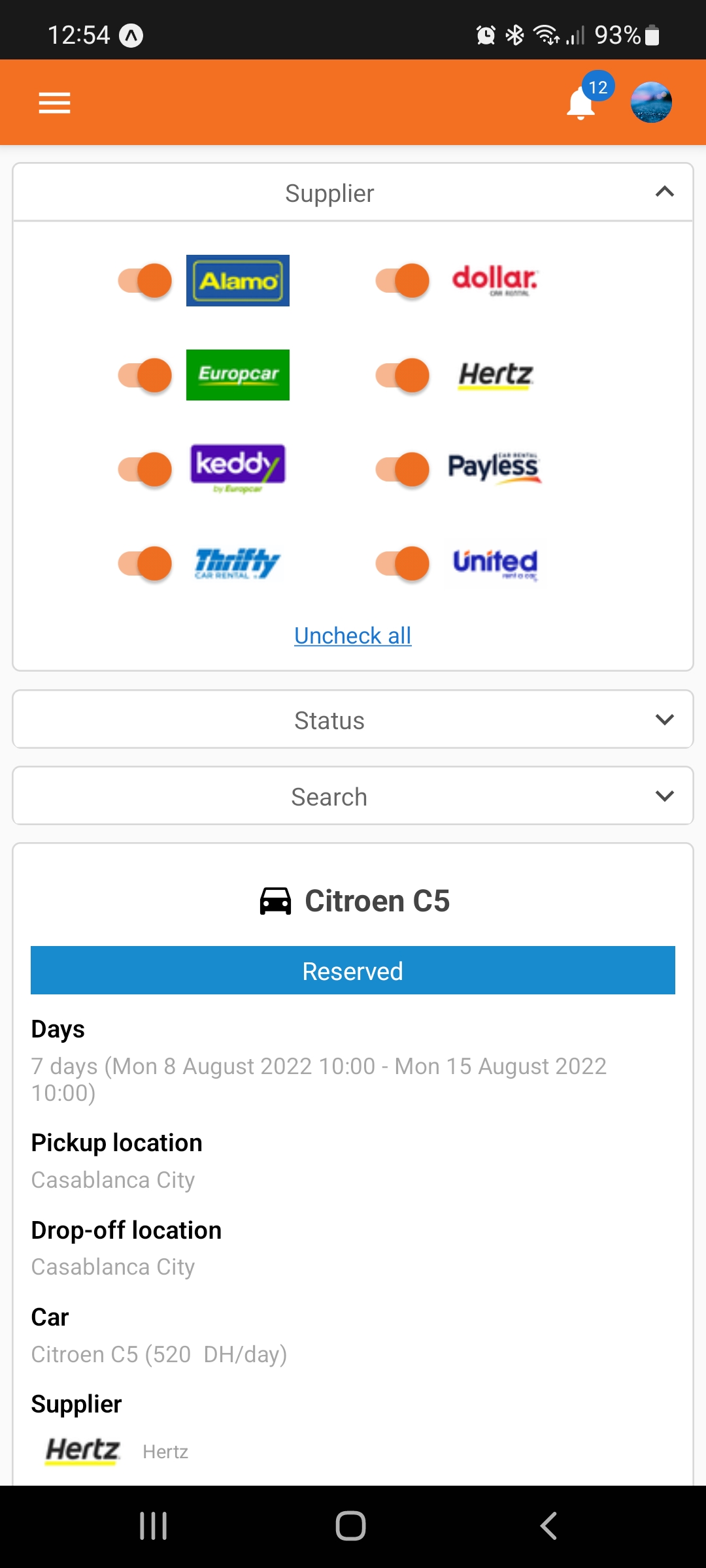Click the Uncheck all link
Image resolution: width=706 pixels, height=1568 pixels.
click(353, 636)
